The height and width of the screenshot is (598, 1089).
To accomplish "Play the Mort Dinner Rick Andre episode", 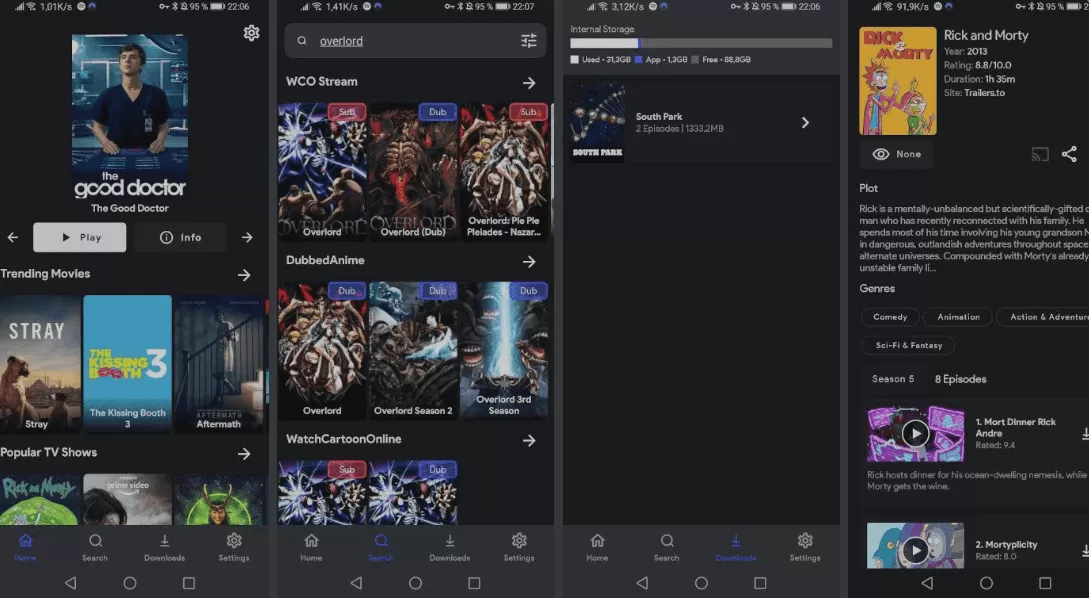I will 915,433.
